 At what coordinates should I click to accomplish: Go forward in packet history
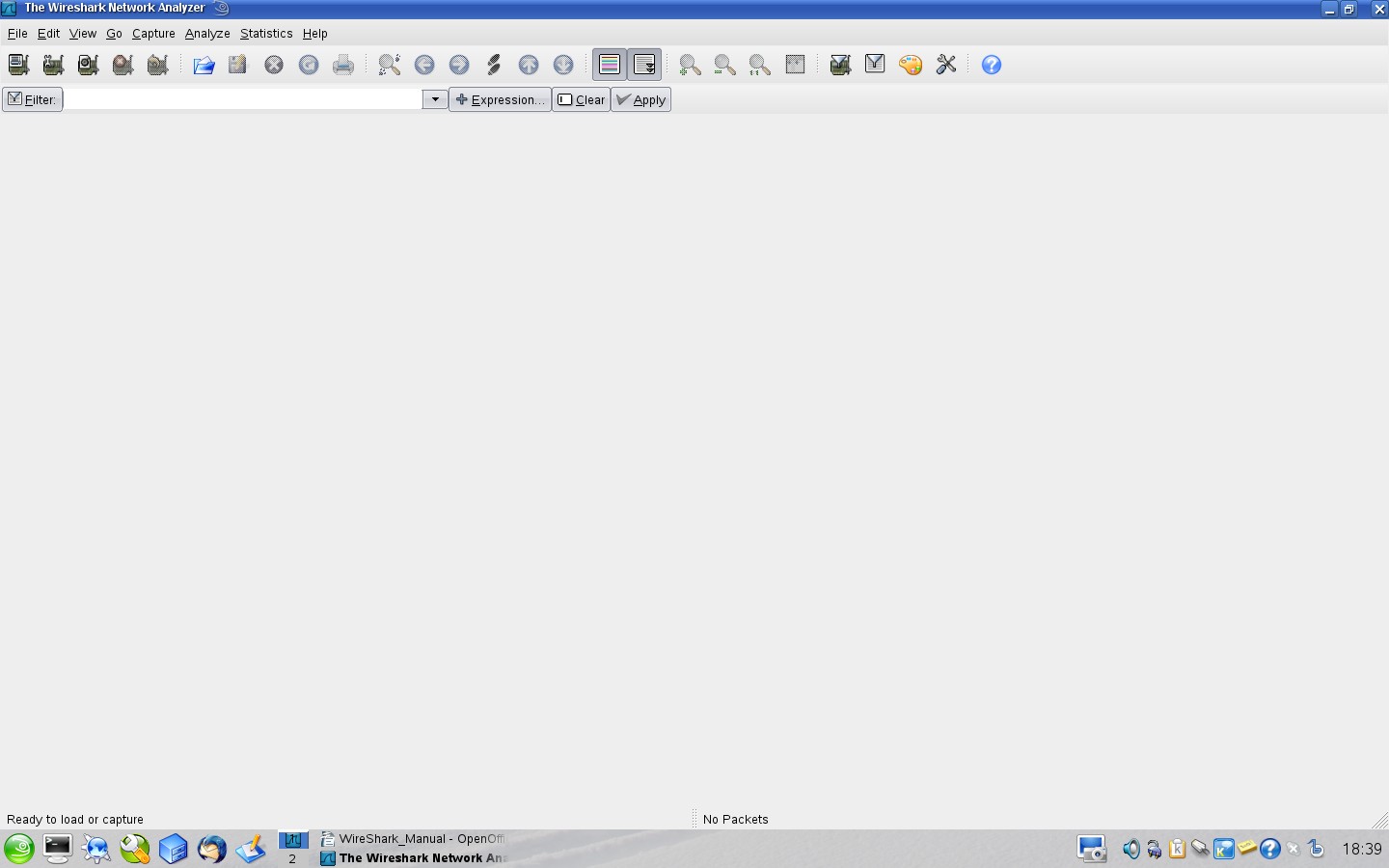(x=459, y=65)
